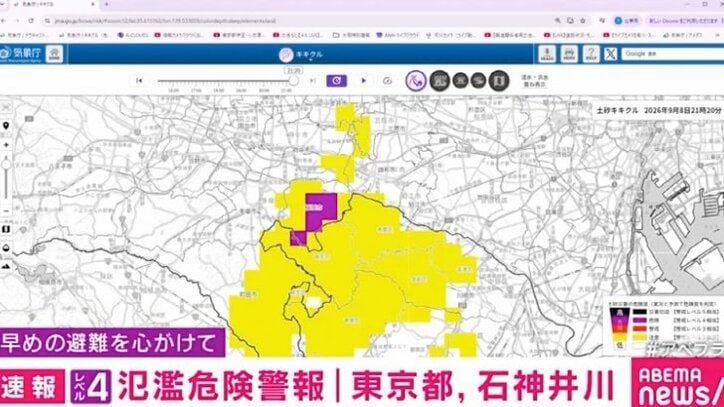The width and height of the screenshot is (724, 407).
Task: Expand the terrain mountain icon at left
Action: click(6, 267)
